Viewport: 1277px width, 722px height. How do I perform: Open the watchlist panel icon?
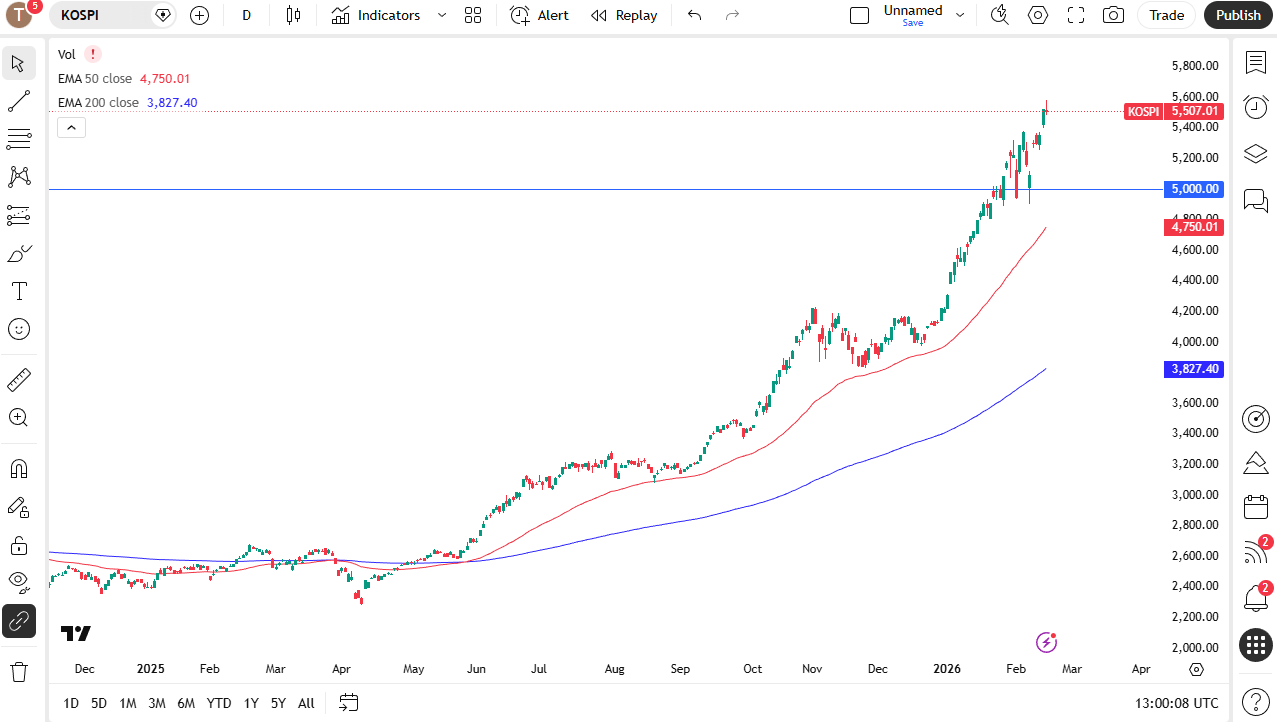pyautogui.click(x=1256, y=63)
